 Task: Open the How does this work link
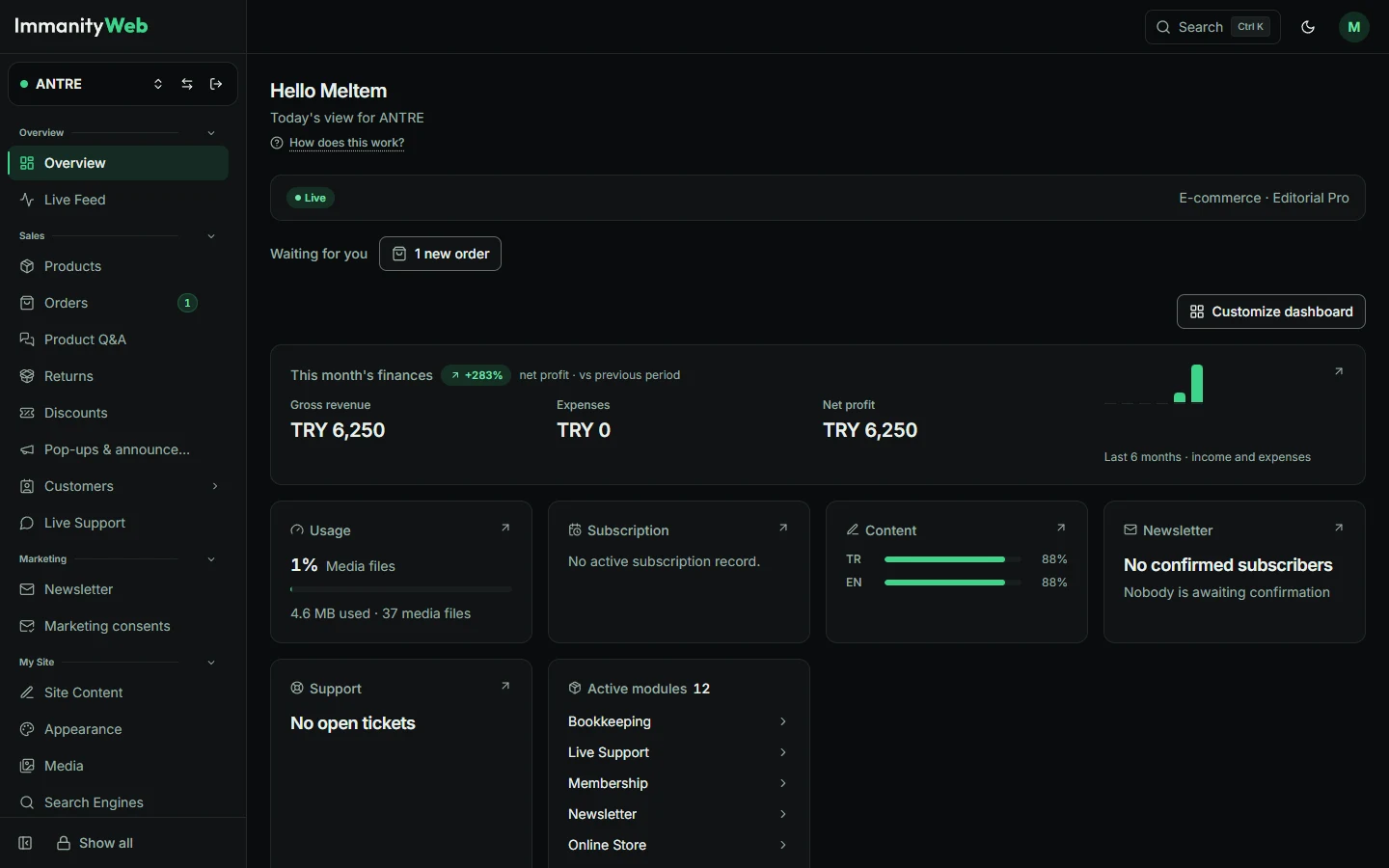click(346, 143)
